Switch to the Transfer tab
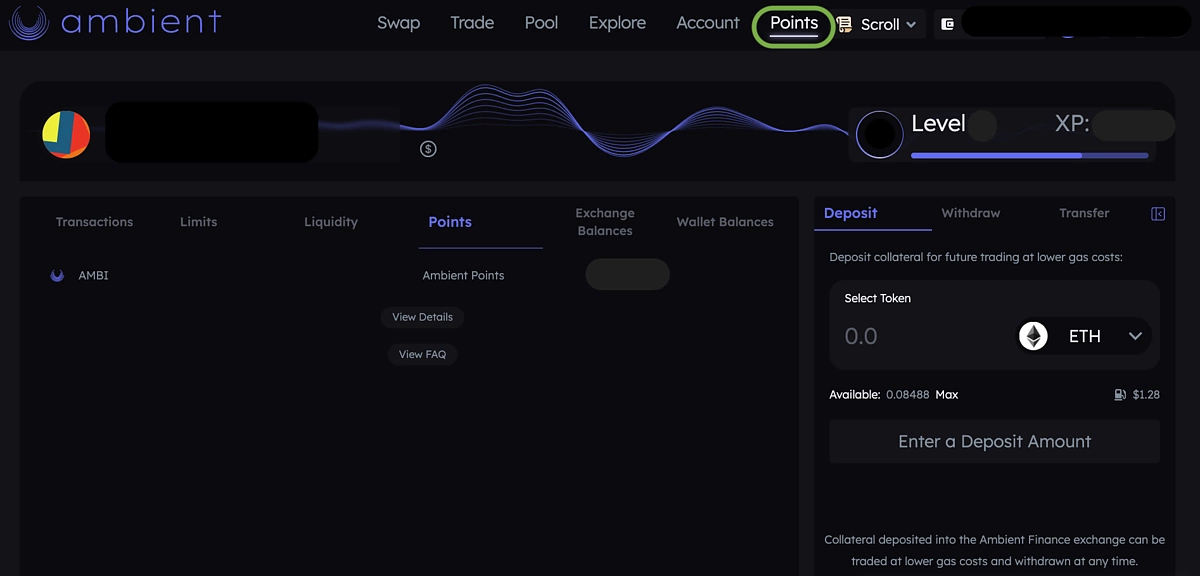 click(1084, 213)
